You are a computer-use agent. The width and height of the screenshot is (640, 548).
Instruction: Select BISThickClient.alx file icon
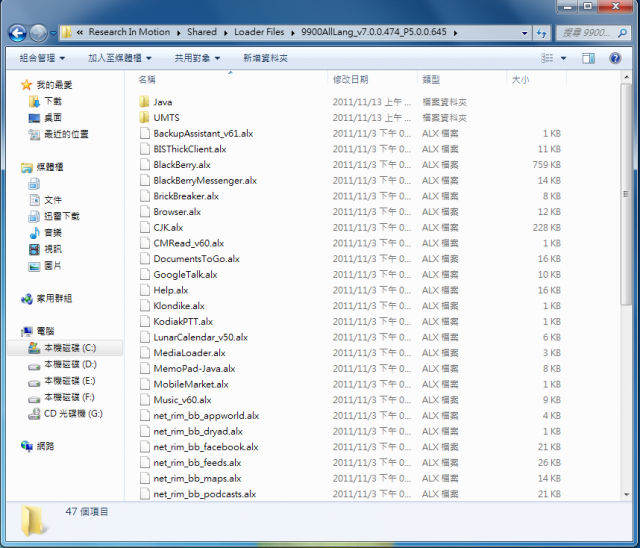click(144, 149)
